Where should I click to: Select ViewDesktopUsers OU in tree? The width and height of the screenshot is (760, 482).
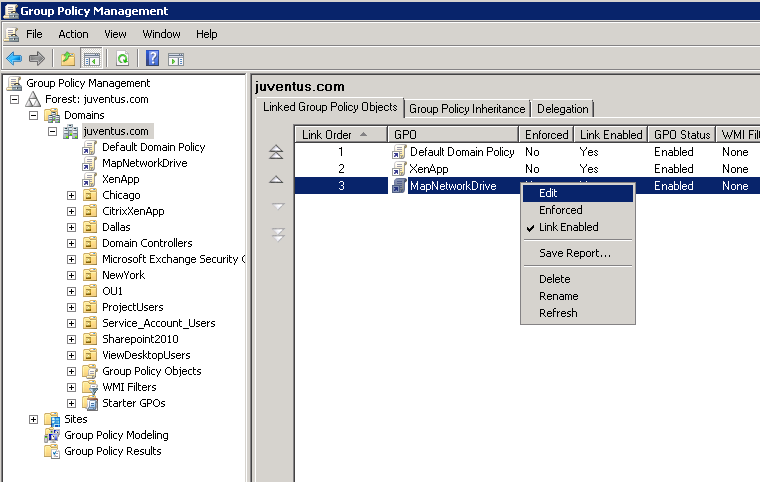point(146,355)
